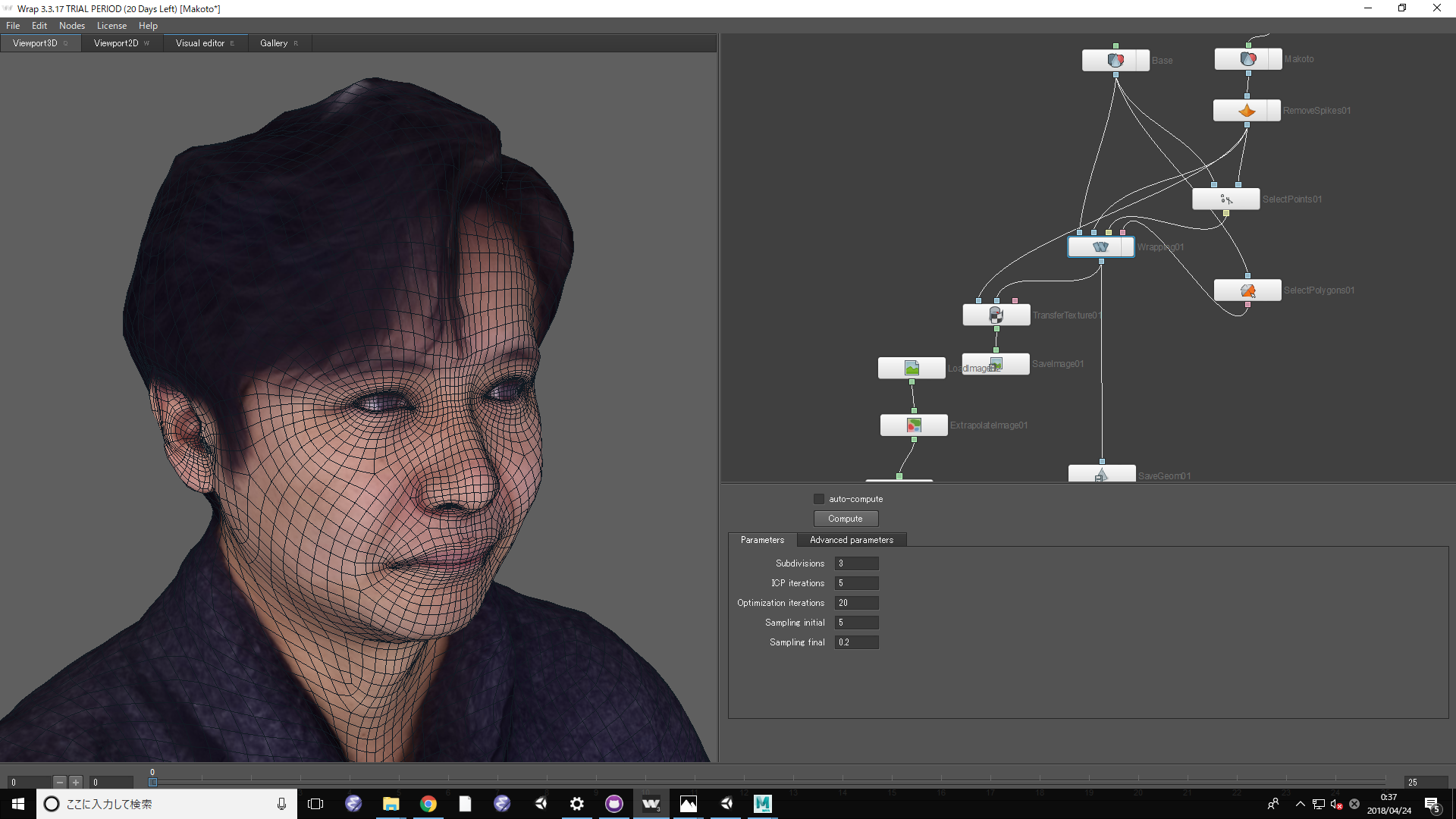Click the Base geometry node
1456x819 pixels.
pyautogui.click(x=1115, y=61)
